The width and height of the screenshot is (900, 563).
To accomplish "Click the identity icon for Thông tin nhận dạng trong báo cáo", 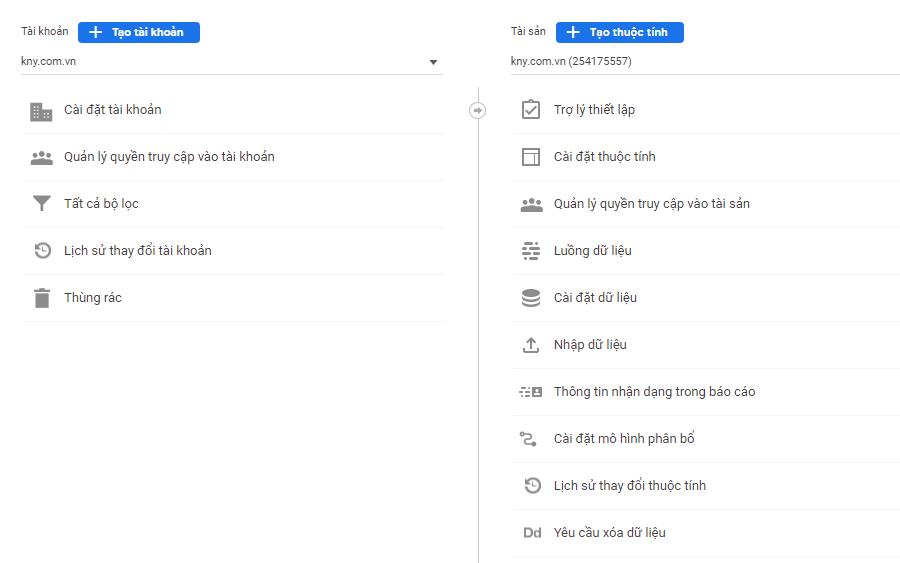I will [x=531, y=392].
